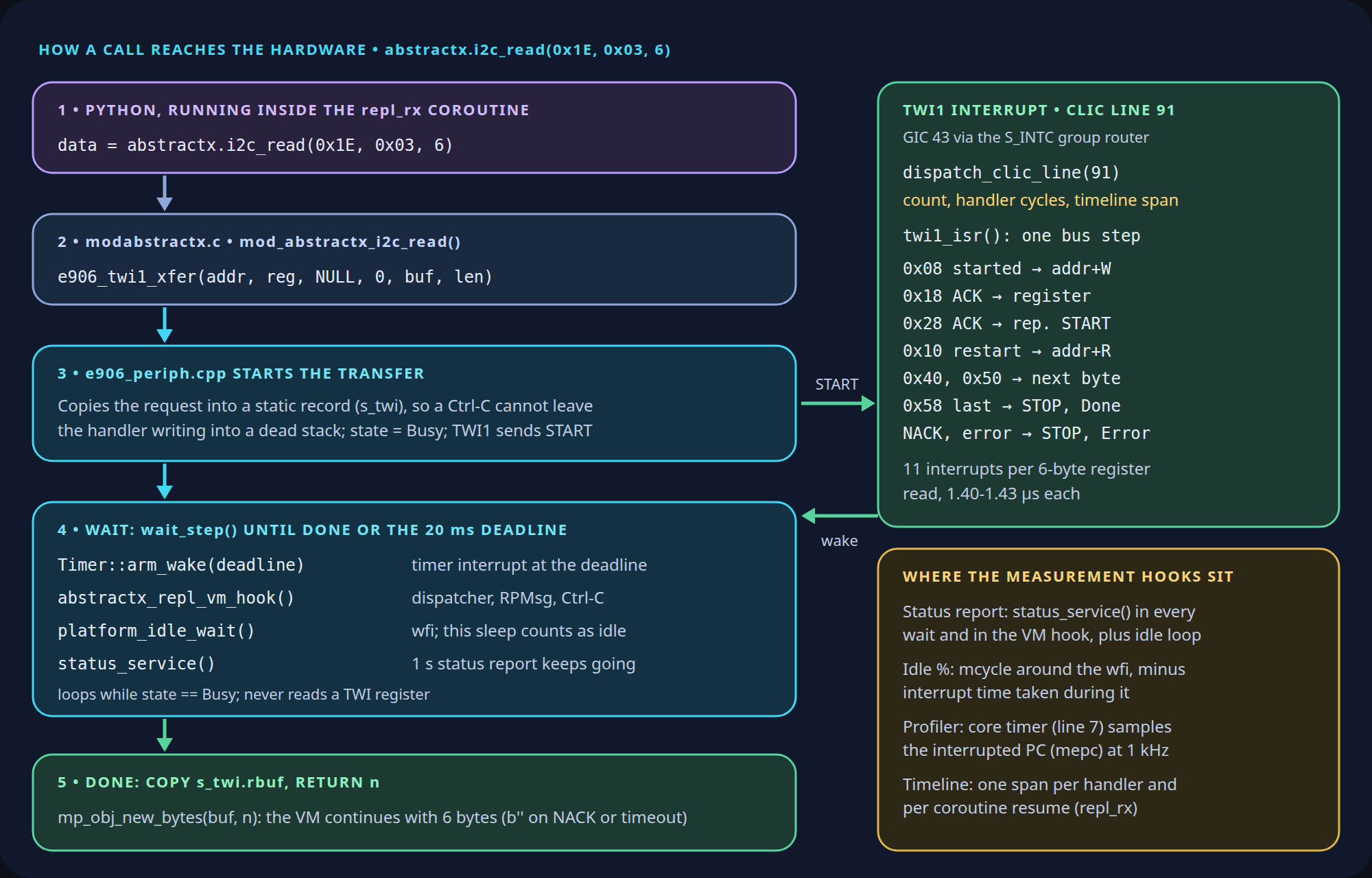Select code line 'data = abstractx.i2c_read(0x1E, 0x03, 6)'
The height and width of the screenshot is (878, 1372).
[255, 145]
